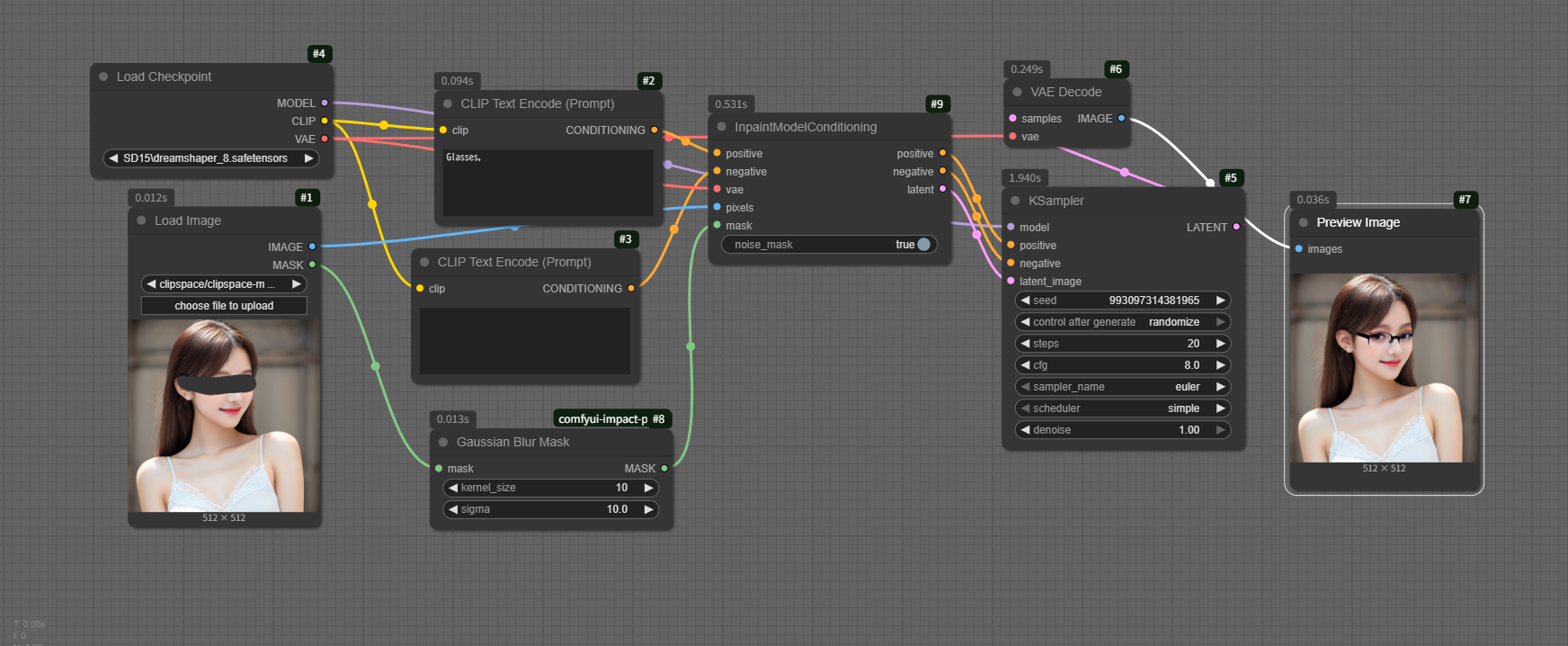This screenshot has width=1568, height=646.
Task: Collapse the Load Checkpoint node via its dot
Action: coord(103,77)
